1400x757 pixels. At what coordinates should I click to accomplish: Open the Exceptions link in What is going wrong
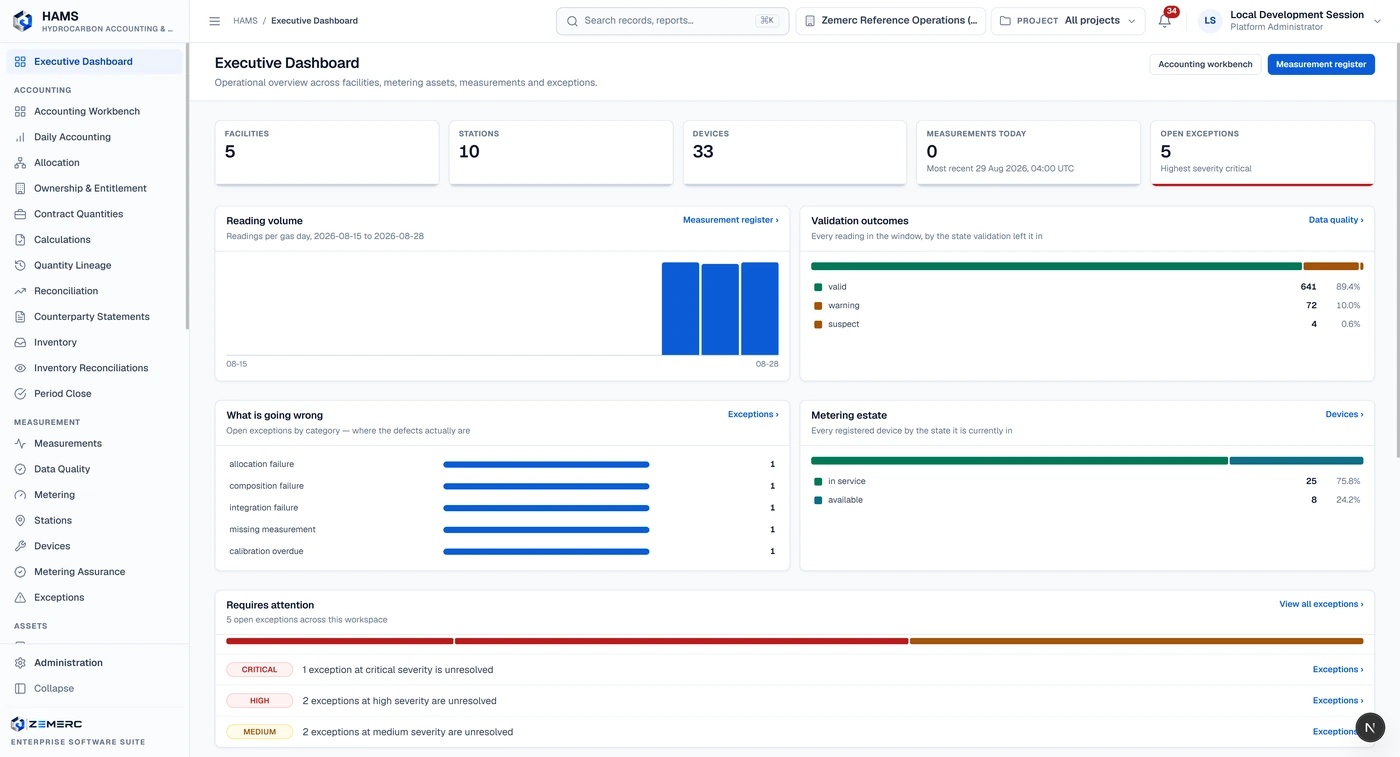pos(753,414)
